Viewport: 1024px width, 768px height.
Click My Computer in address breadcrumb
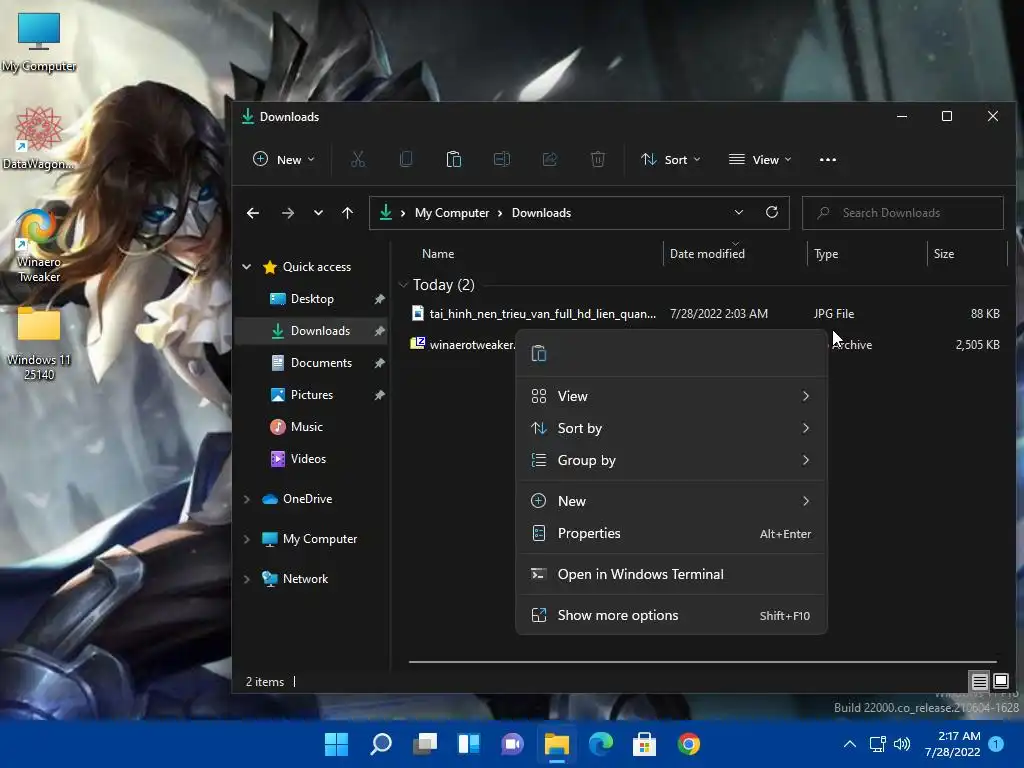tap(452, 213)
